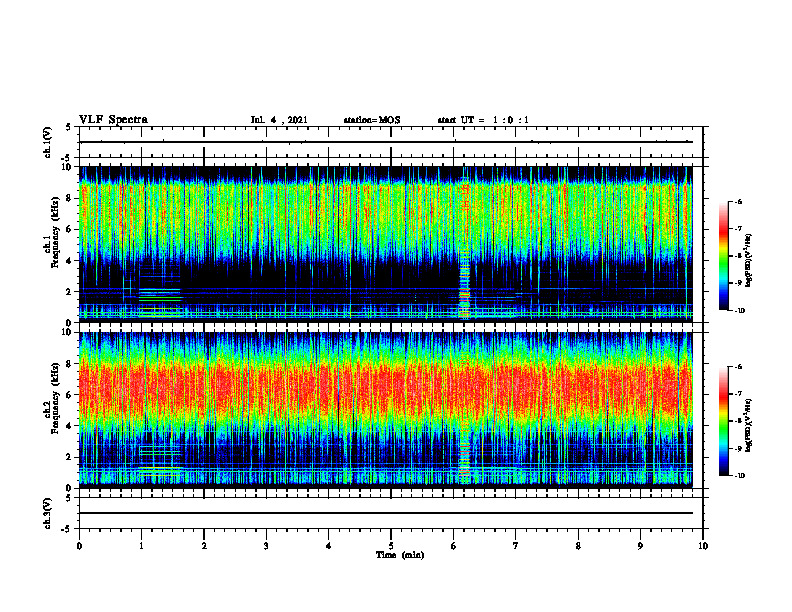Click the "-6" tick on ch.2 colorbar
This screenshot has height=612, width=792.
(738, 367)
